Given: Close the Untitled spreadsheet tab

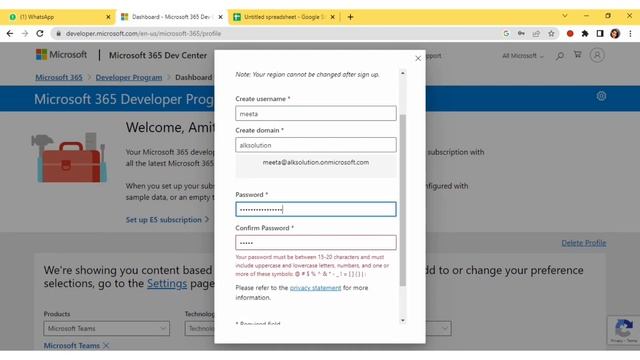Looking at the screenshot, I should 332,17.
